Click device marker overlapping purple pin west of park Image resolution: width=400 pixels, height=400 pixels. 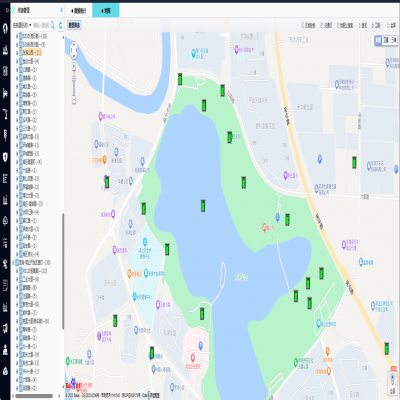pos(107,182)
